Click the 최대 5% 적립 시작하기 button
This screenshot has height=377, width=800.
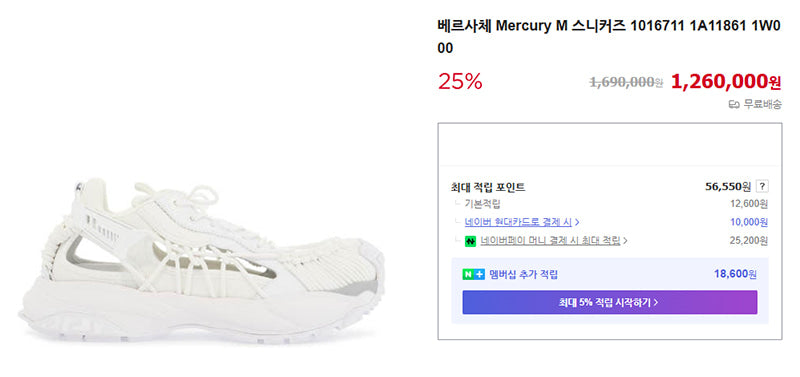(610, 303)
